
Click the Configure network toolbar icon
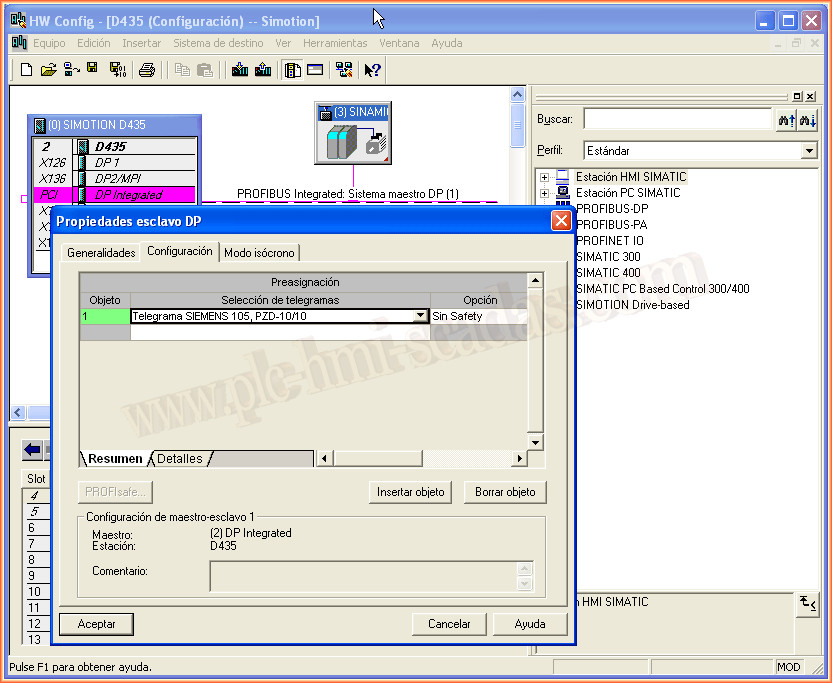click(x=344, y=70)
